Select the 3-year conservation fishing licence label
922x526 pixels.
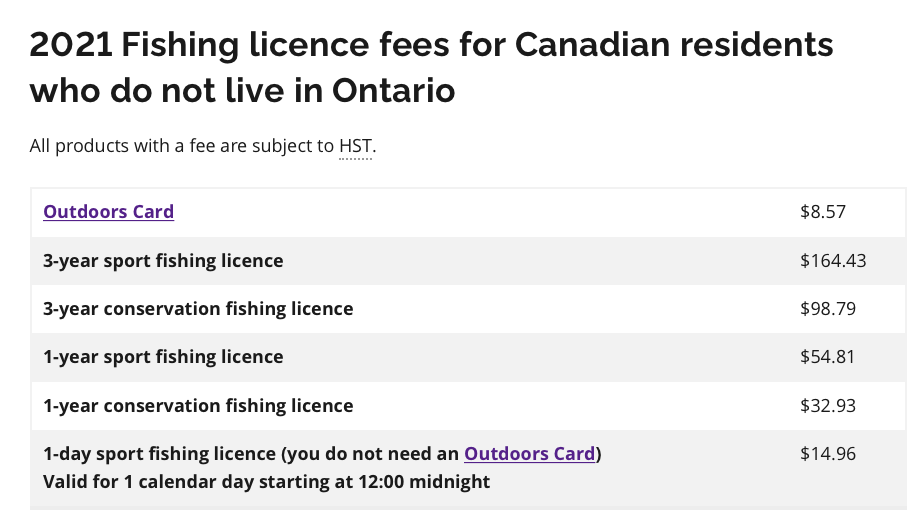click(198, 309)
